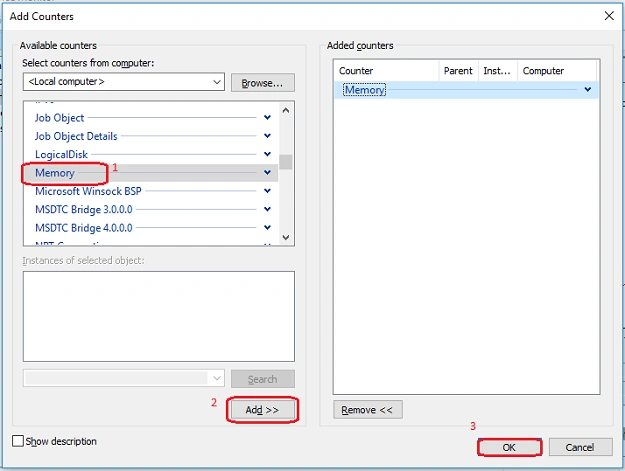This screenshot has height=471, width=625.
Task: Select MSDTC Bridge 3.0.0.0 counter
Action: coord(84,210)
